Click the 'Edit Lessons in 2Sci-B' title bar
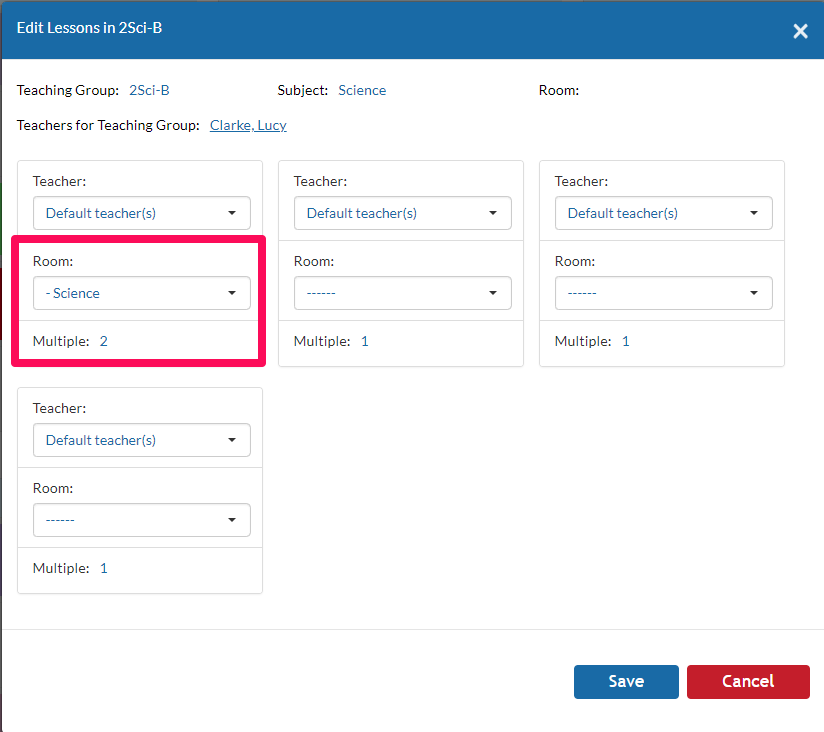This screenshot has width=824, height=732. [x=89, y=28]
